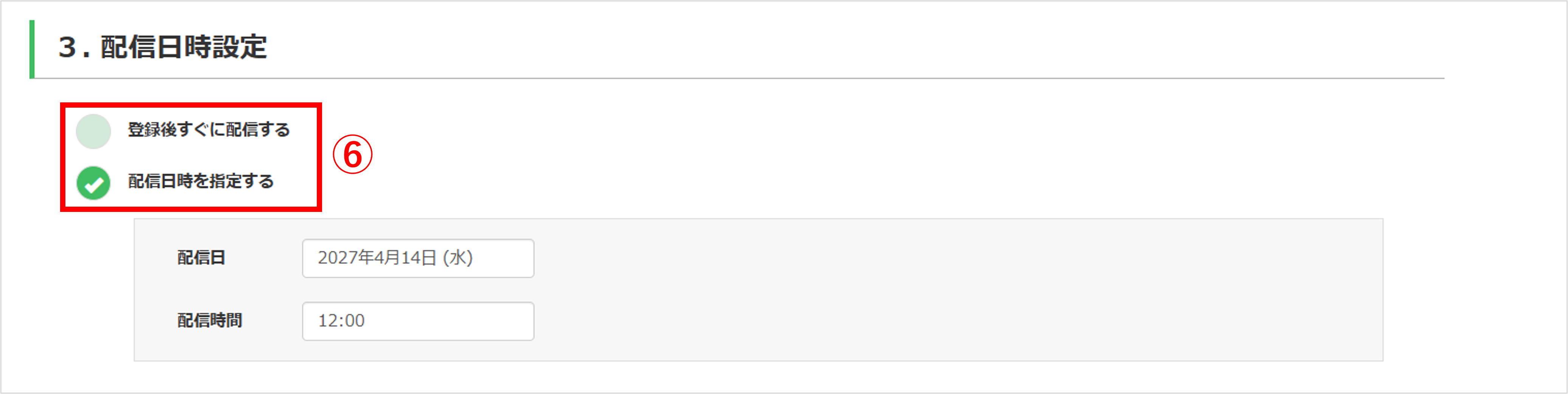The width and height of the screenshot is (1568, 394).
Task: Click the red circled number 6 annotation
Action: click(352, 155)
